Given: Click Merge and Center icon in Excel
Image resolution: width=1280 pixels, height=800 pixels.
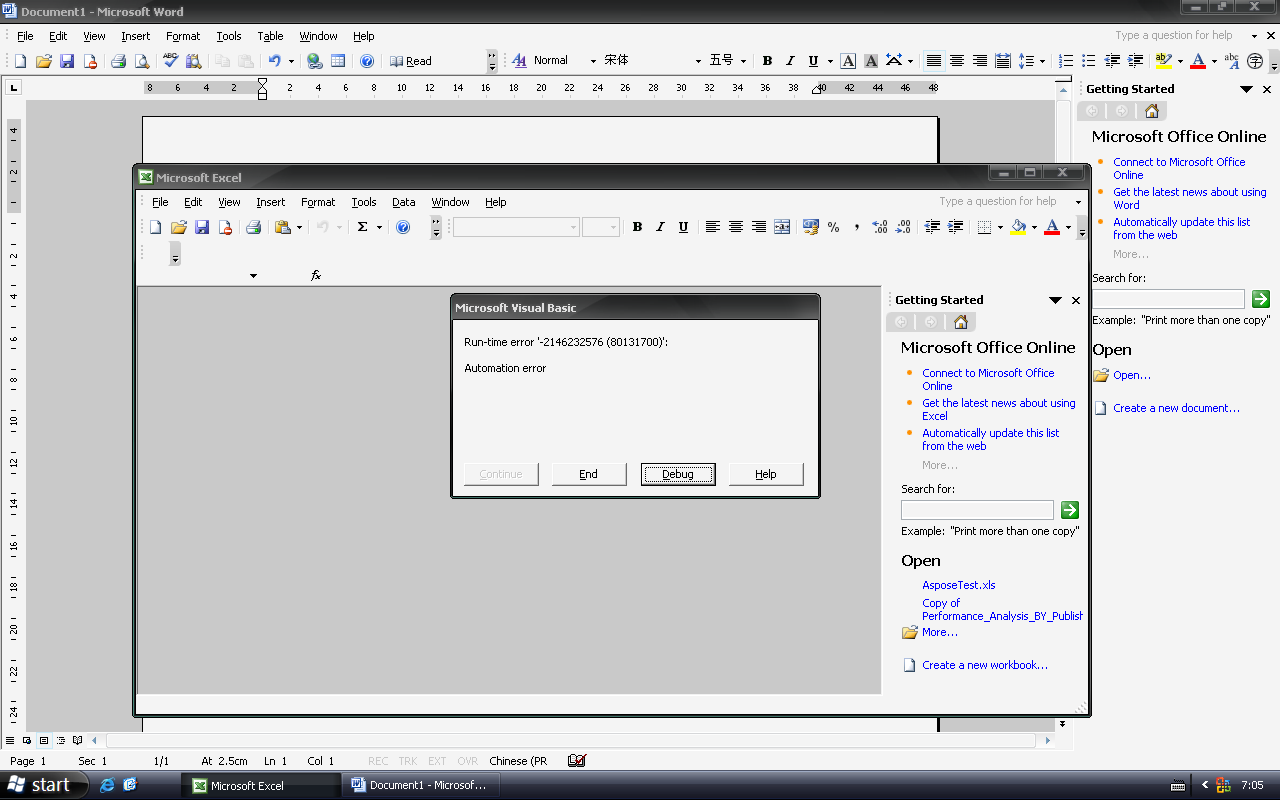Looking at the screenshot, I should point(782,227).
